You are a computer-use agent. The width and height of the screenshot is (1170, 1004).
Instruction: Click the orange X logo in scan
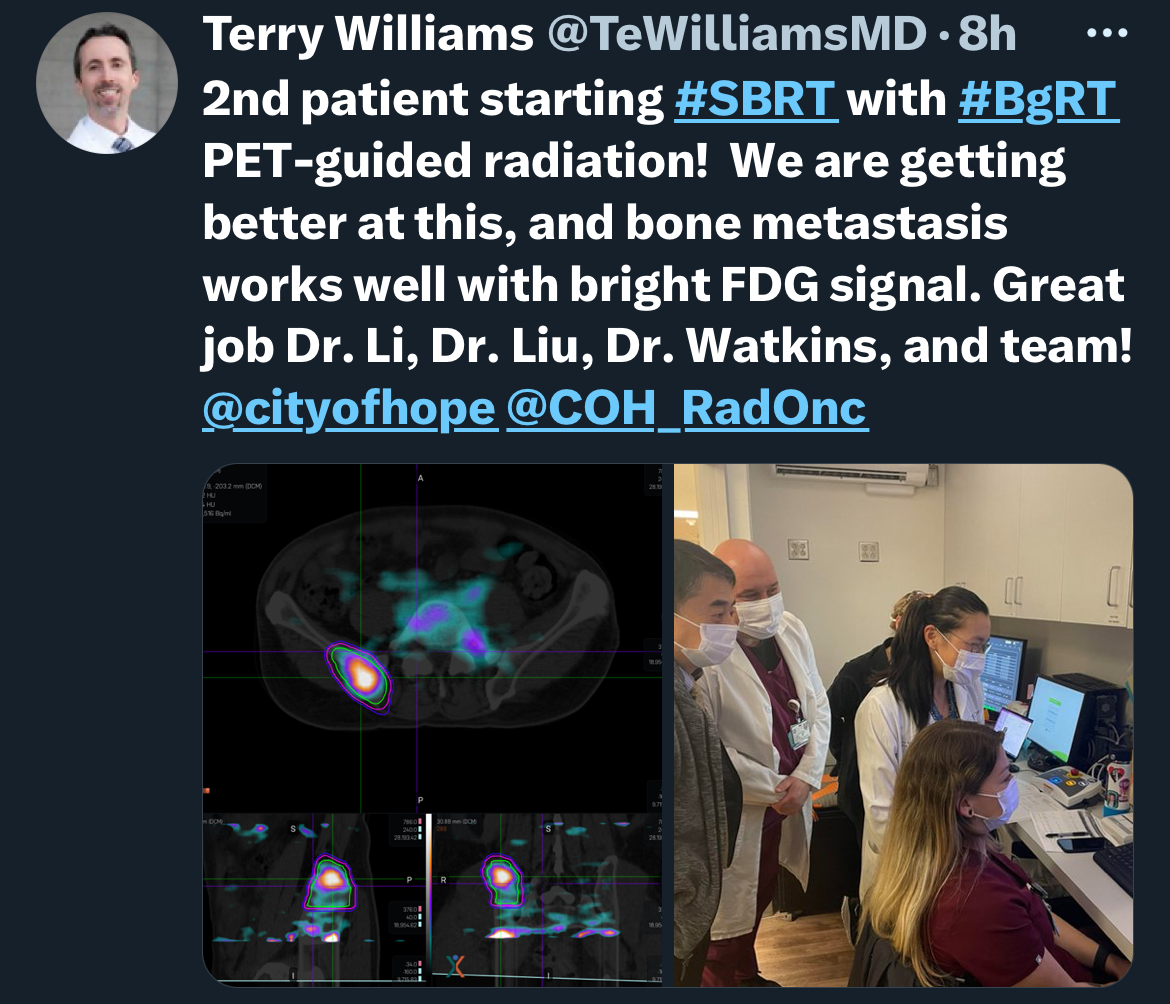[456, 966]
